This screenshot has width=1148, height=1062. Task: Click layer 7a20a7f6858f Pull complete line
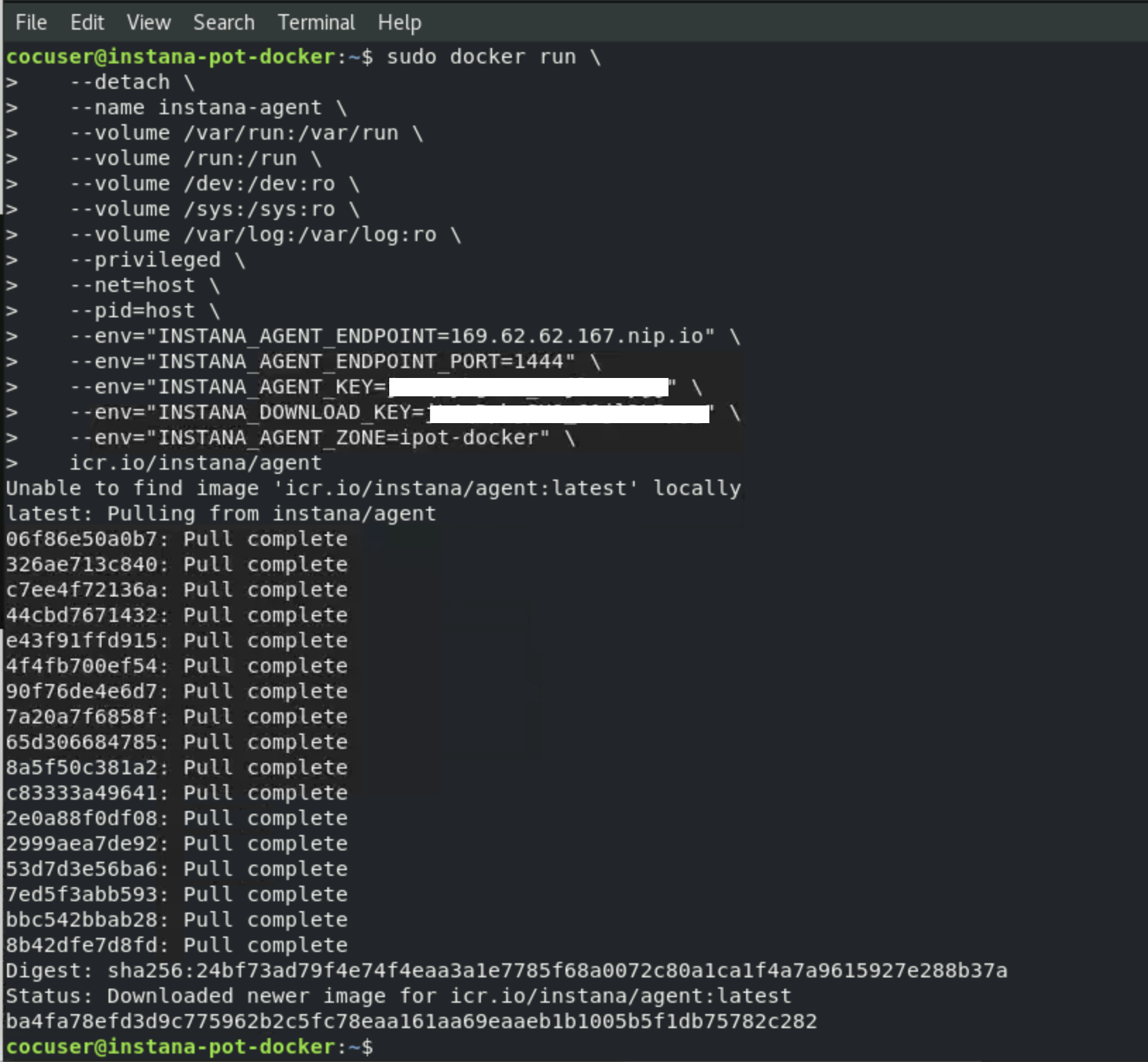click(x=176, y=717)
